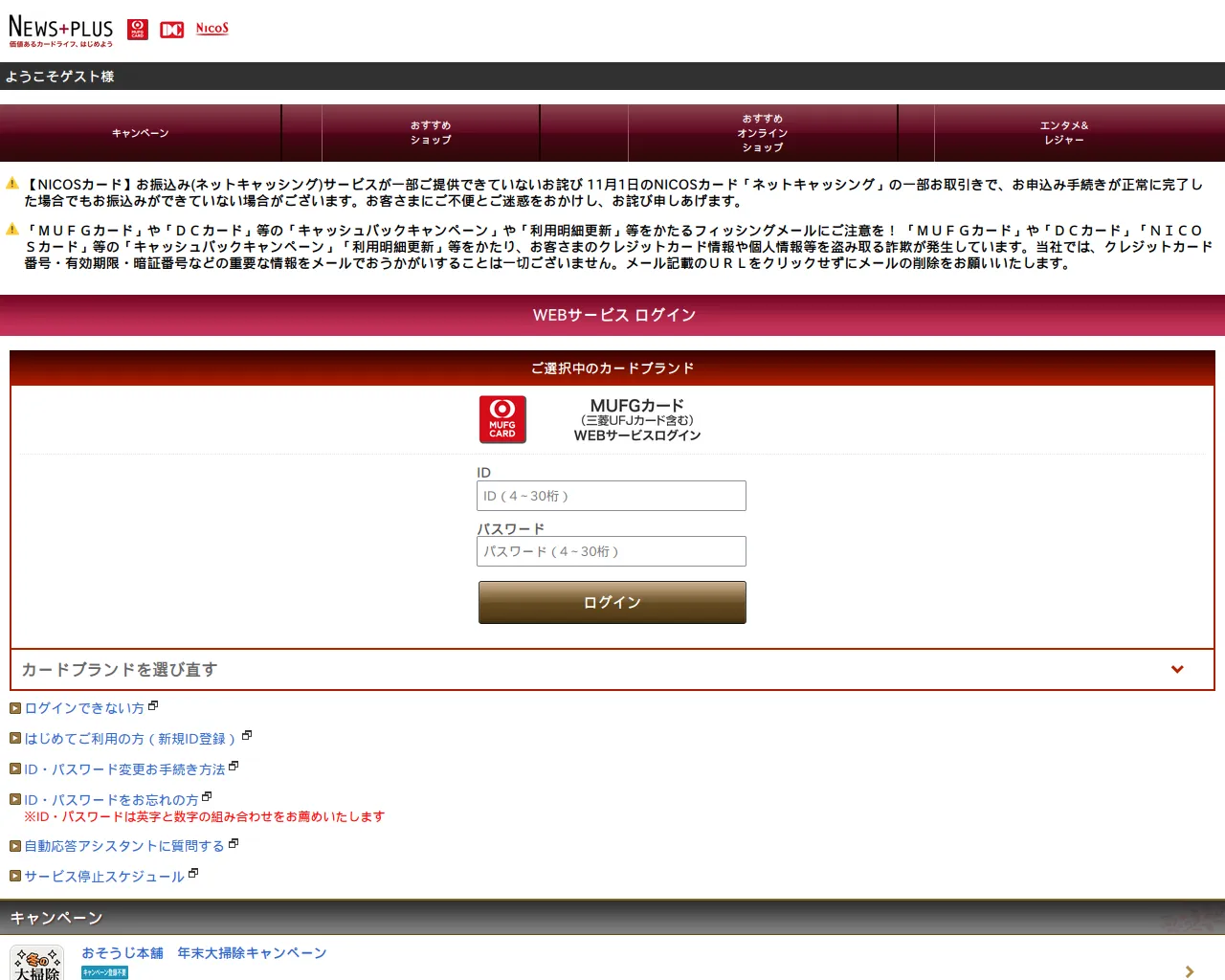Click the (三菱UFJカード含む) text

point(637,420)
